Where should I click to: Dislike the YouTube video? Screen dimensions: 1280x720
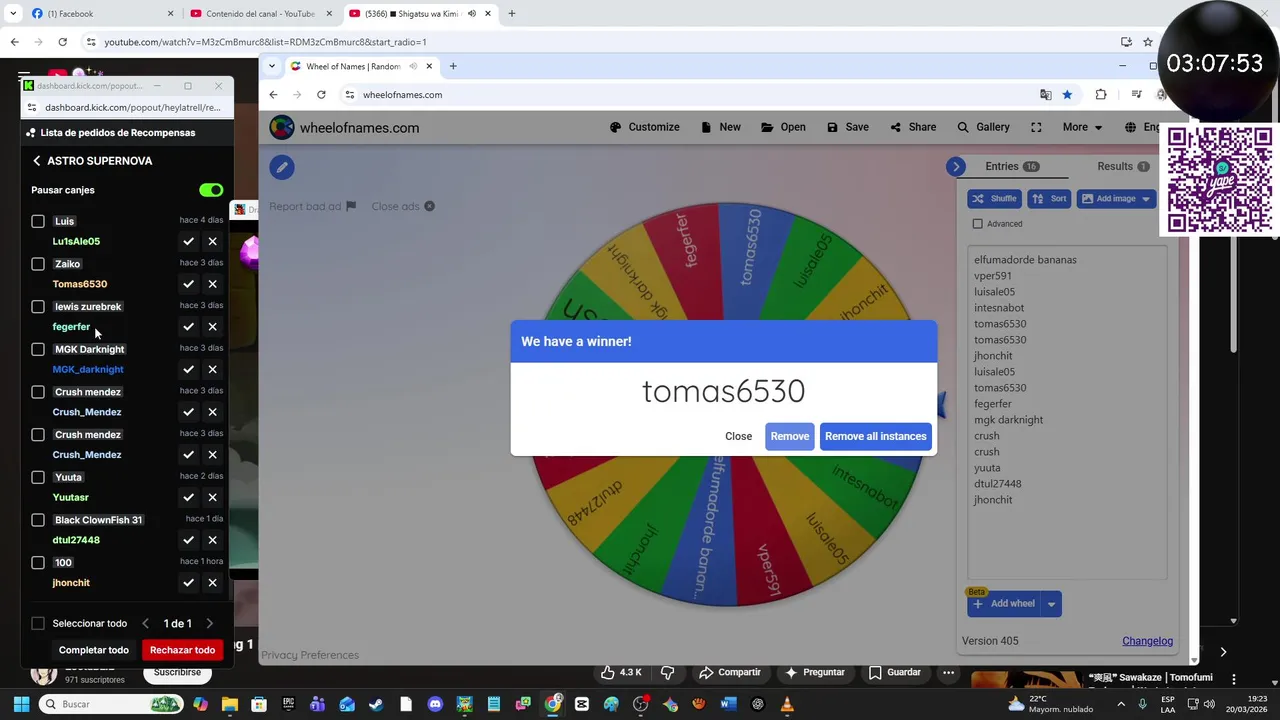click(668, 672)
